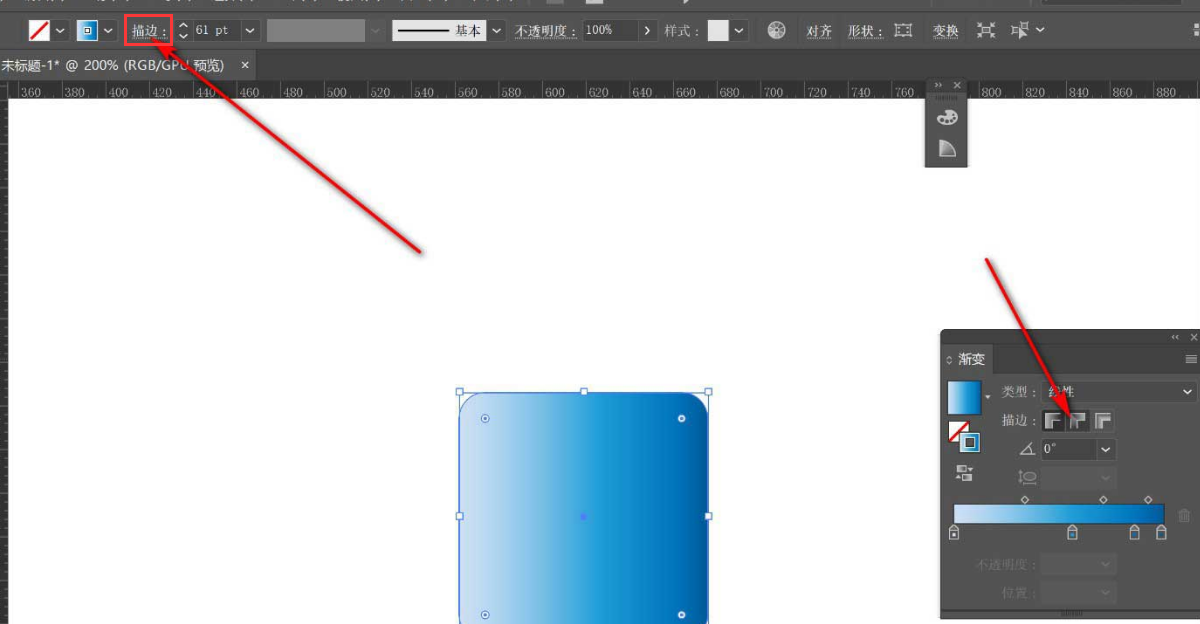The height and width of the screenshot is (624, 1200).
Task: Open the Gradient panel hamburger menu
Action: (1190, 359)
